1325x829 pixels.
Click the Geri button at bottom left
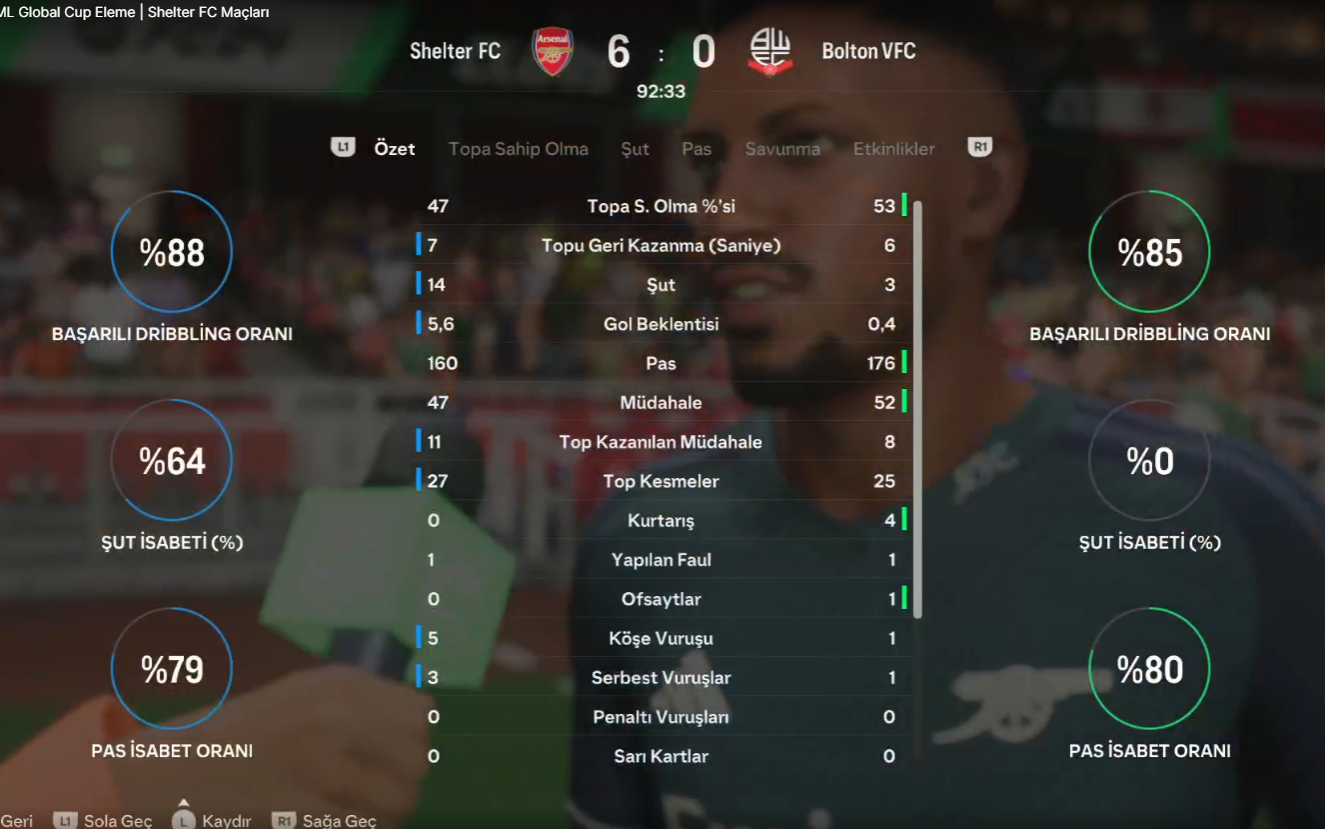17,820
